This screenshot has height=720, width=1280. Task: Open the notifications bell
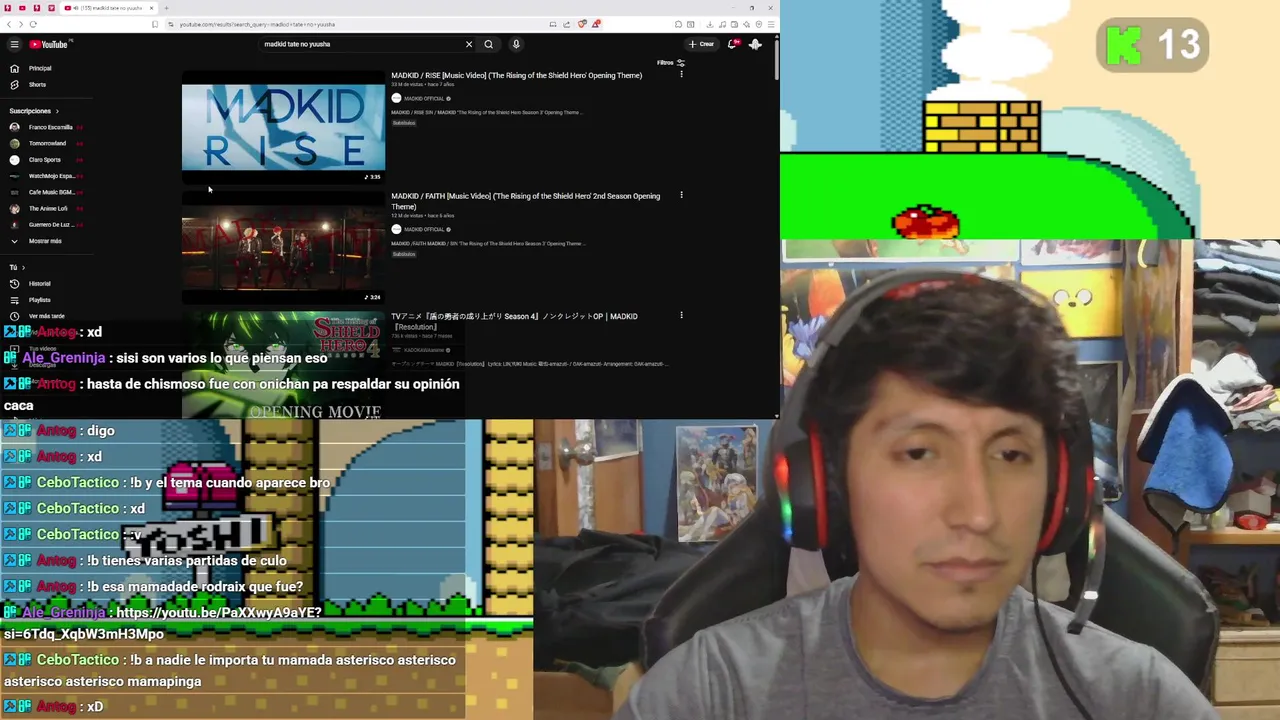[x=733, y=44]
